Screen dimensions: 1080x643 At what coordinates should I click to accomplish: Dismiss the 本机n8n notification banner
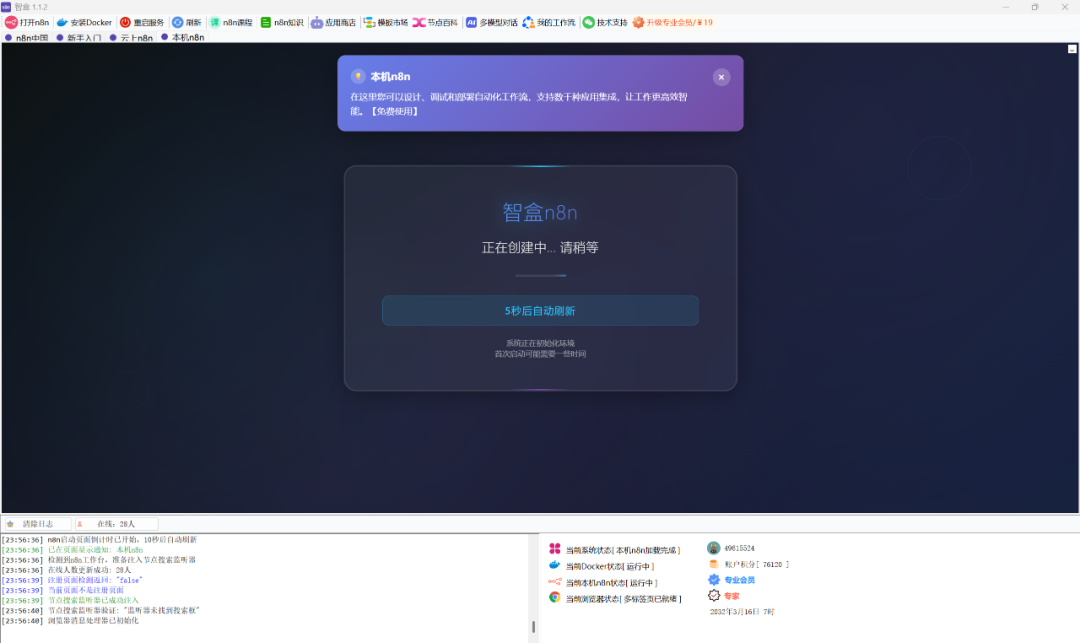(721, 77)
